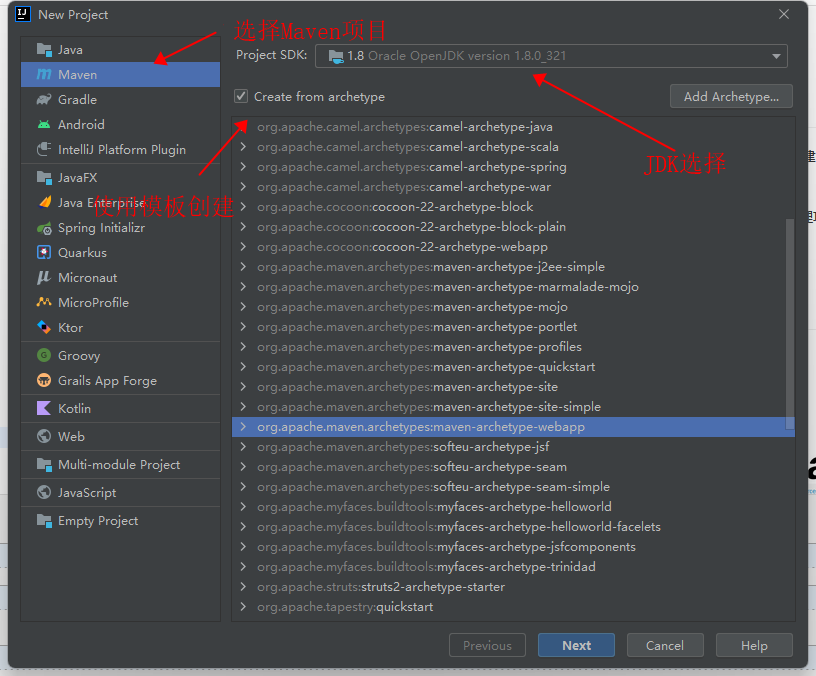Select the Android robot icon
Screen dimensions: 816x676
pyautogui.click(x=44, y=125)
